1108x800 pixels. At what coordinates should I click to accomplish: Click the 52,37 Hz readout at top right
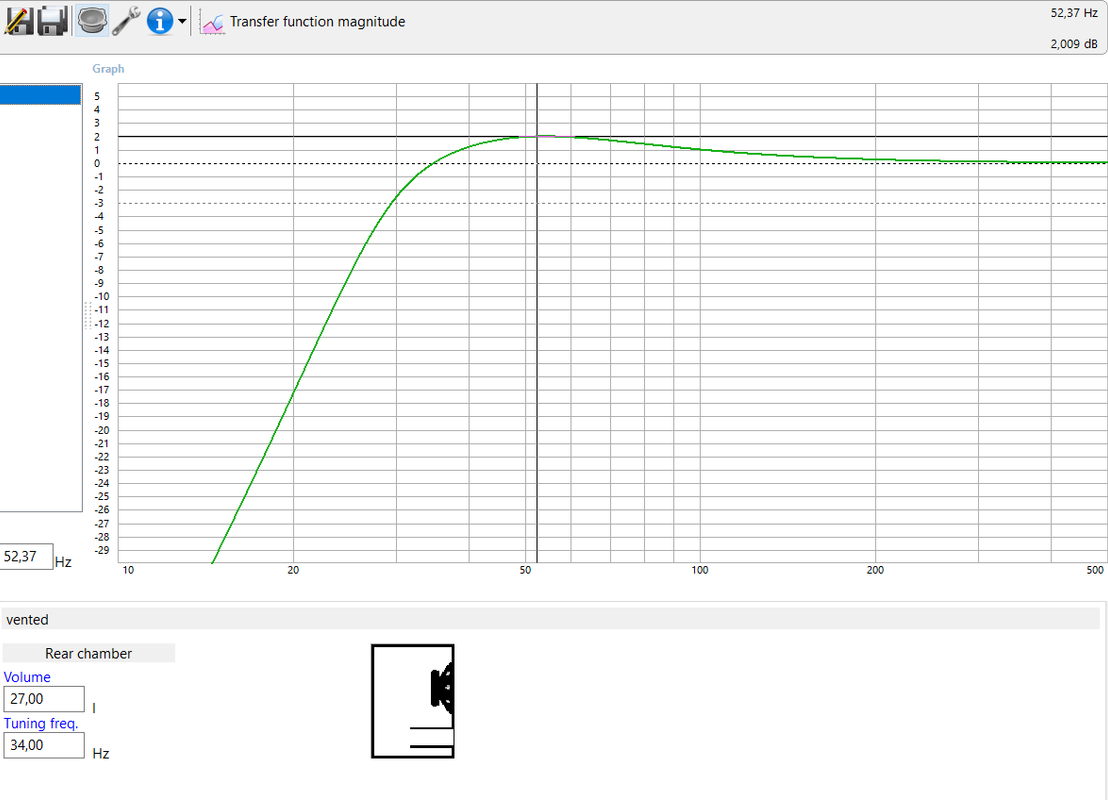point(1074,13)
